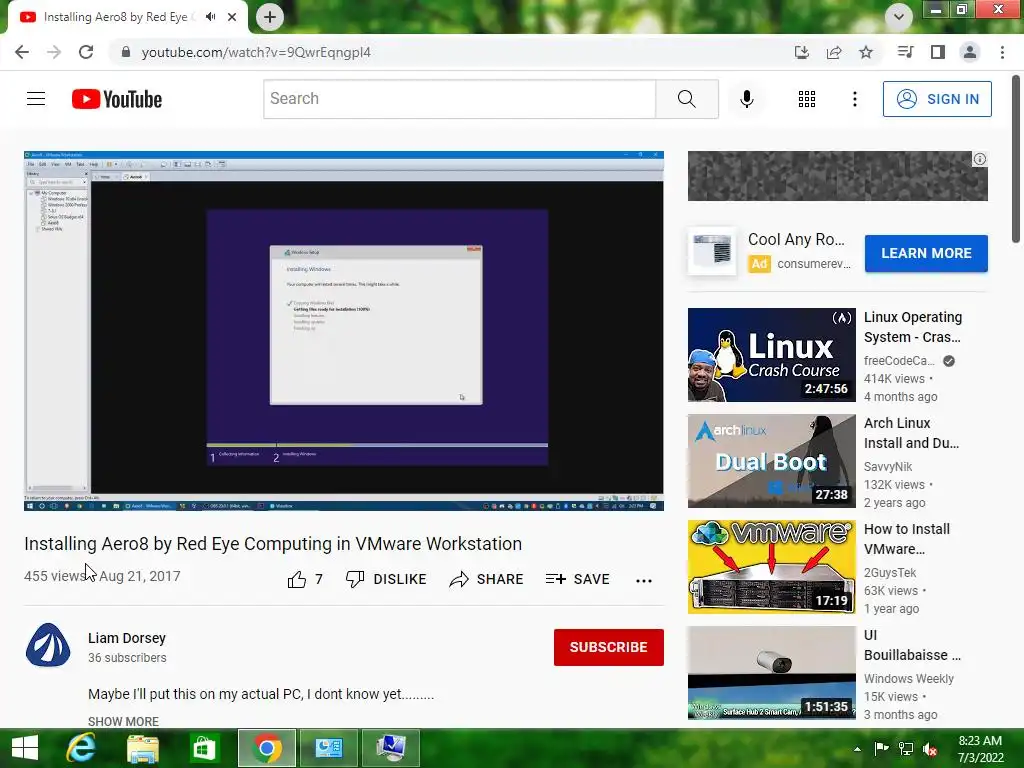This screenshot has height=768, width=1024.
Task: Click LEARN MORE on the ad
Action: pyautogui.click(x=926, y=253)
